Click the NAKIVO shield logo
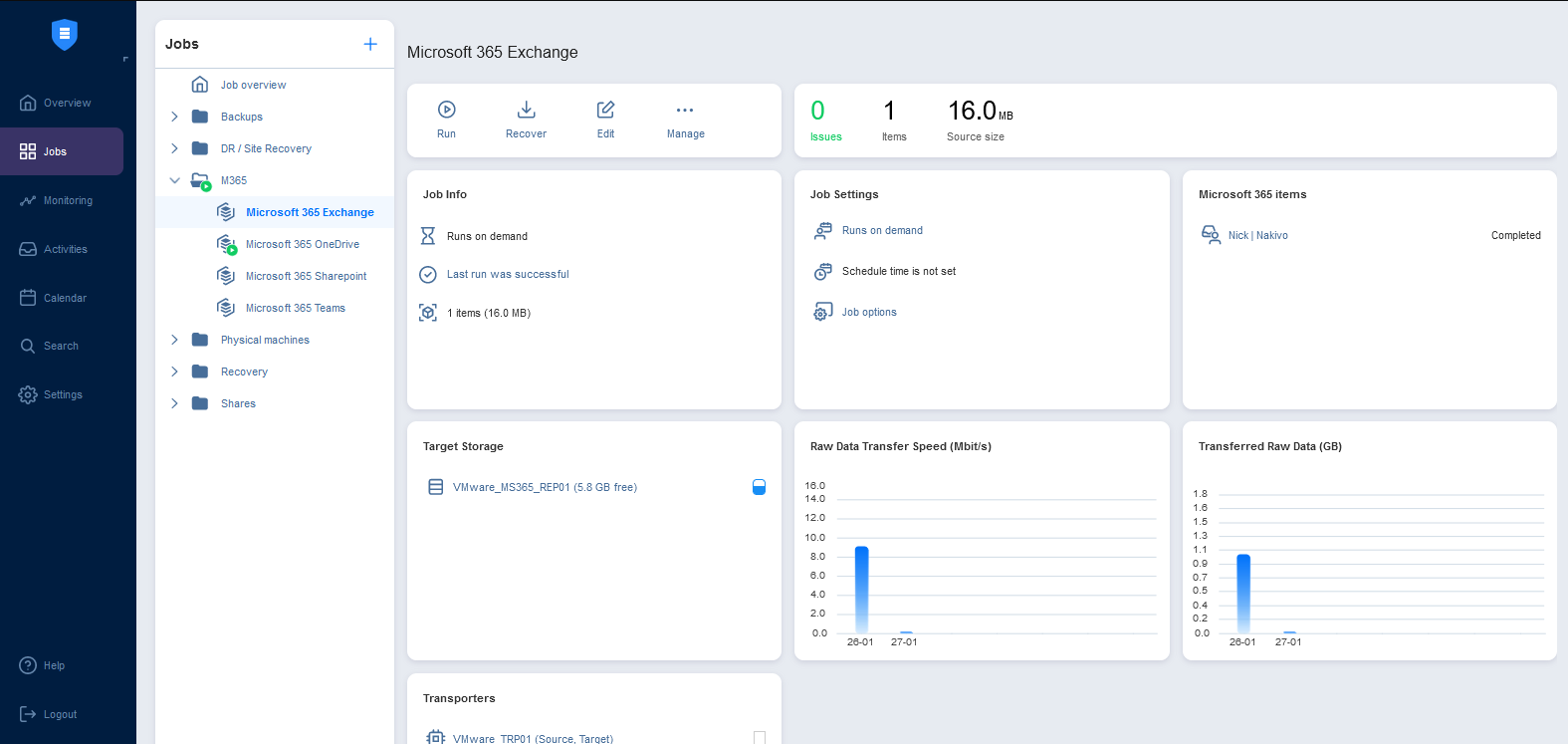This screenshot has height=744, width=1568. pyautogui.click(x=65, y=35)
